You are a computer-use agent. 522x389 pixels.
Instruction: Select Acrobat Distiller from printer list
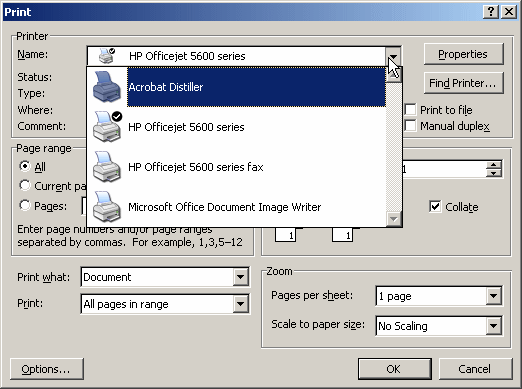pyautogui.click(x=256, y=87)
